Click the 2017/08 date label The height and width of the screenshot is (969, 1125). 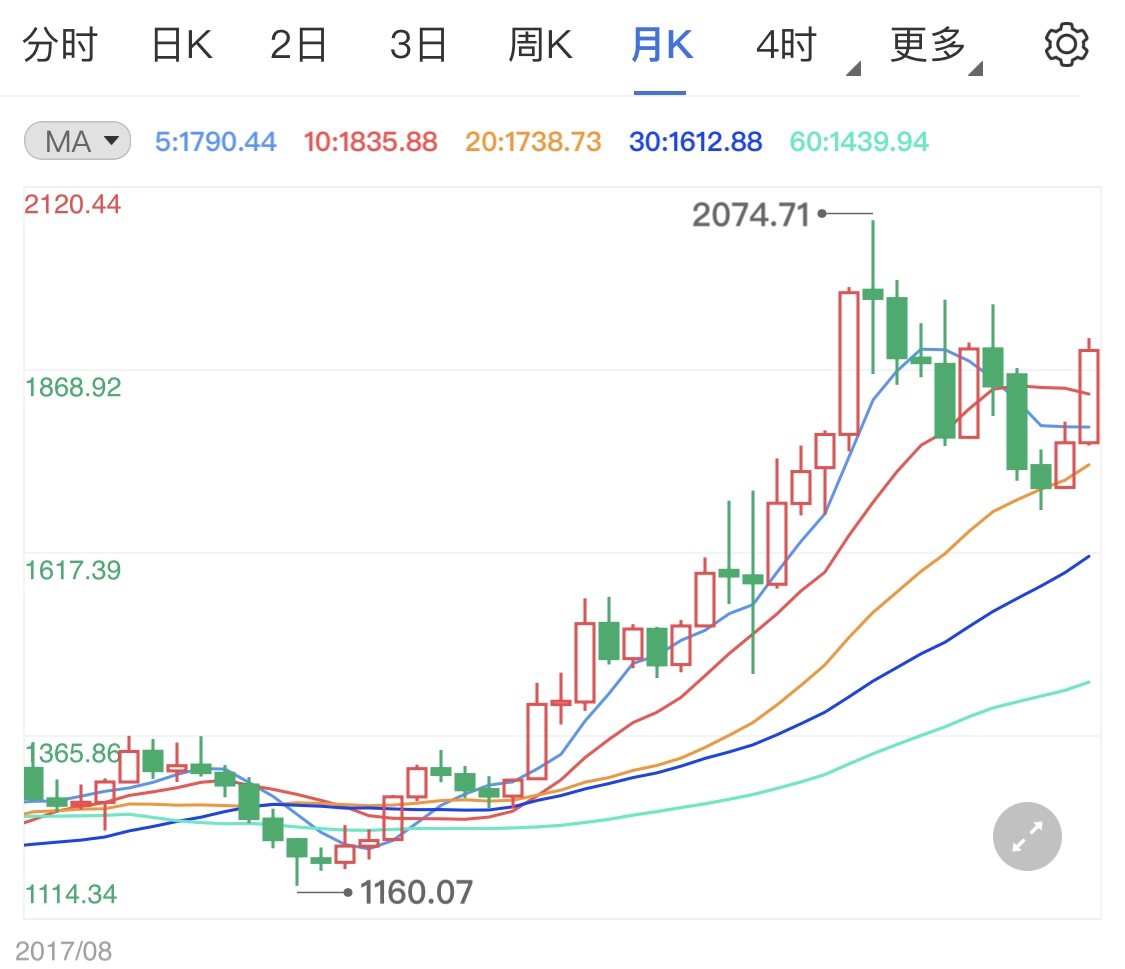(x=63, y=950)
